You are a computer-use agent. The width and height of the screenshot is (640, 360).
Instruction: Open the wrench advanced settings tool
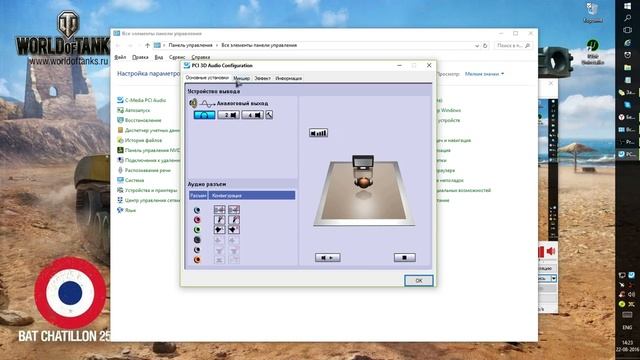tap(269, 115)
